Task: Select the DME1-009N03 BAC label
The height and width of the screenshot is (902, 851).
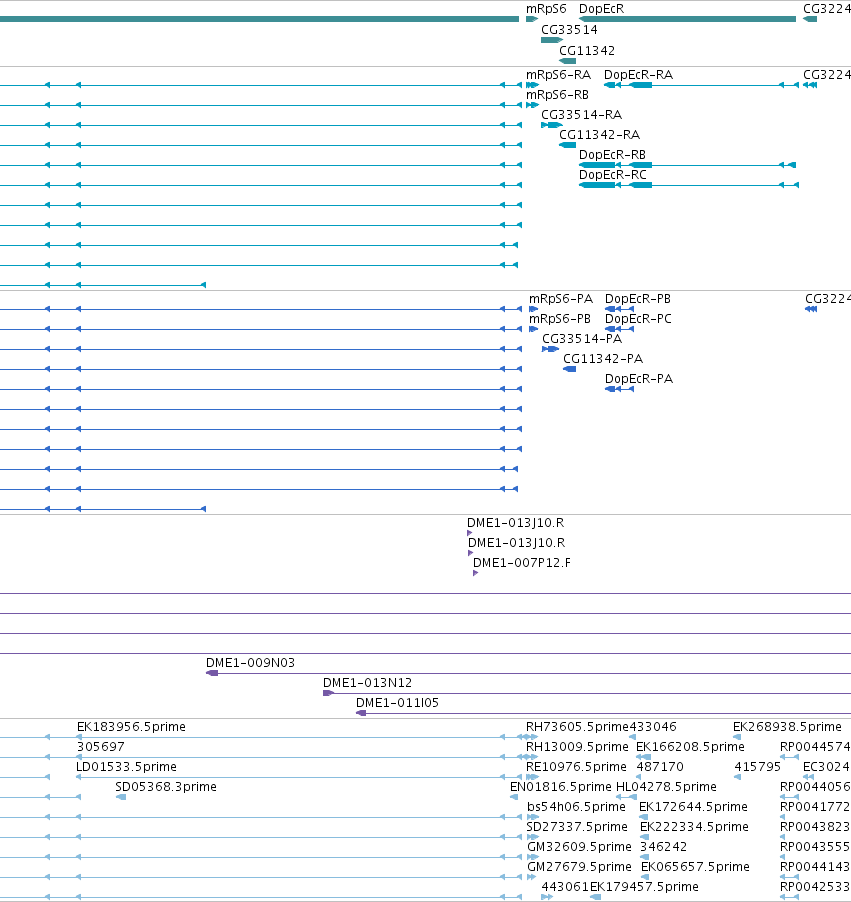Action: (250, 663)
